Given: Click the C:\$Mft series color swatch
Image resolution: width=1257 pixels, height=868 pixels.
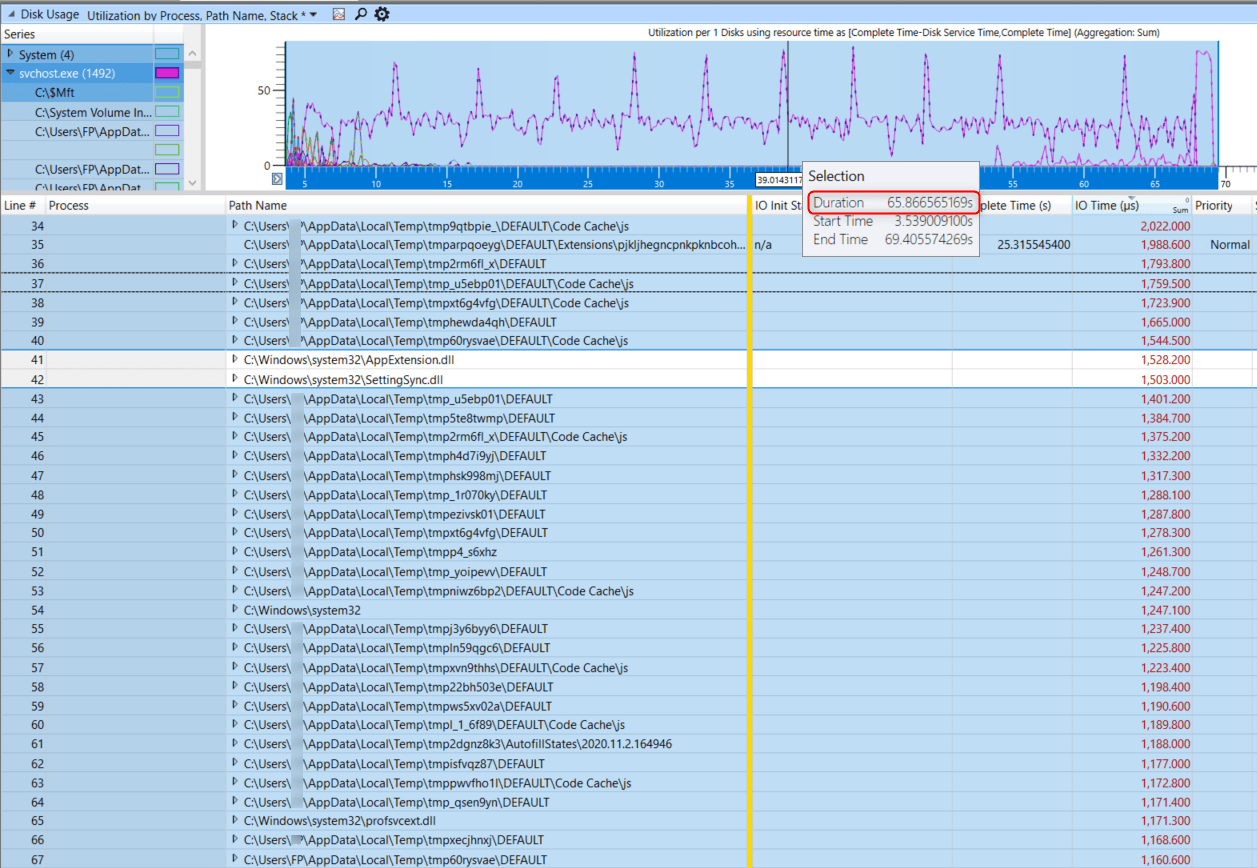Looking at the screenshot, I should tap(167, 92).
